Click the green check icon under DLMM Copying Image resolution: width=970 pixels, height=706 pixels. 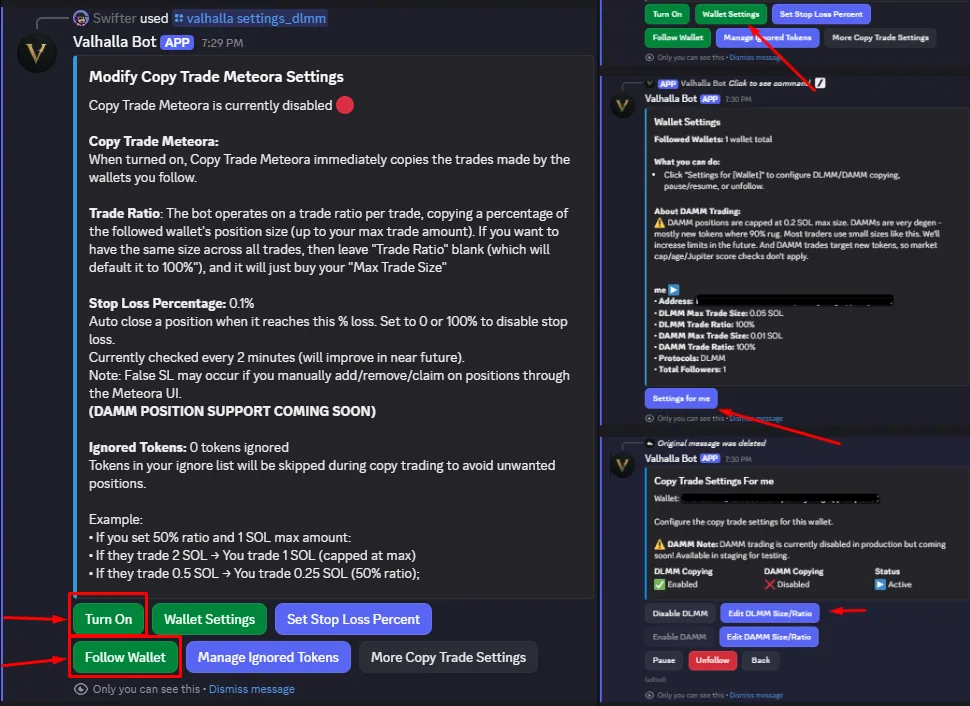pos(659,584)
